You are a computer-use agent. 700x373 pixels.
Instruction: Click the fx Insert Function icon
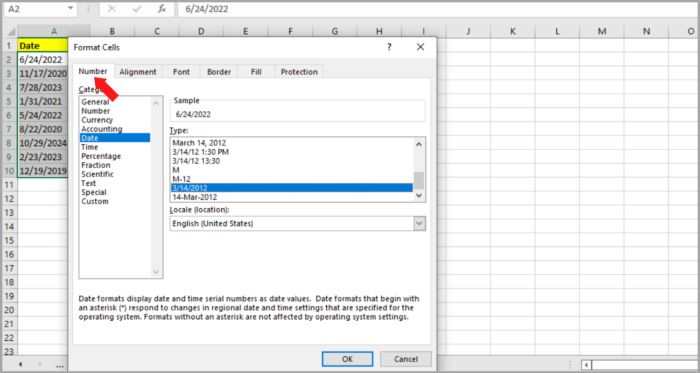coord(162,9)
